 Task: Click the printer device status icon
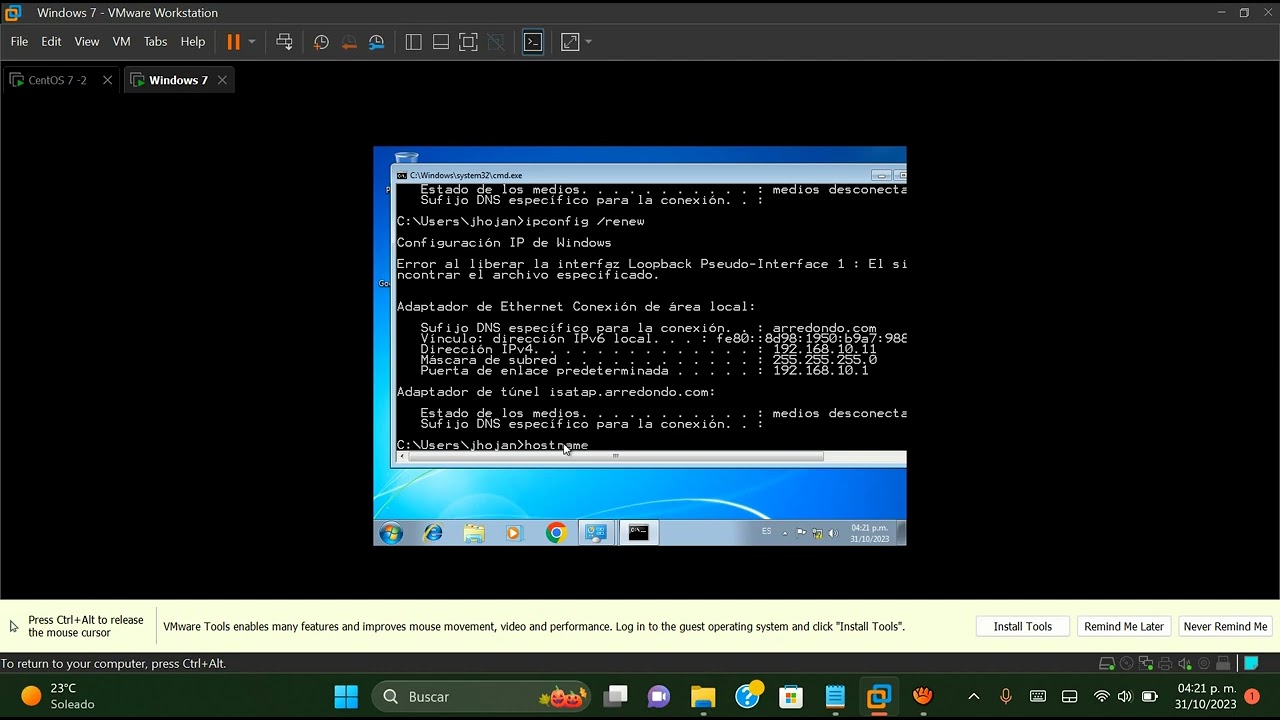[x=1165, y=664]
